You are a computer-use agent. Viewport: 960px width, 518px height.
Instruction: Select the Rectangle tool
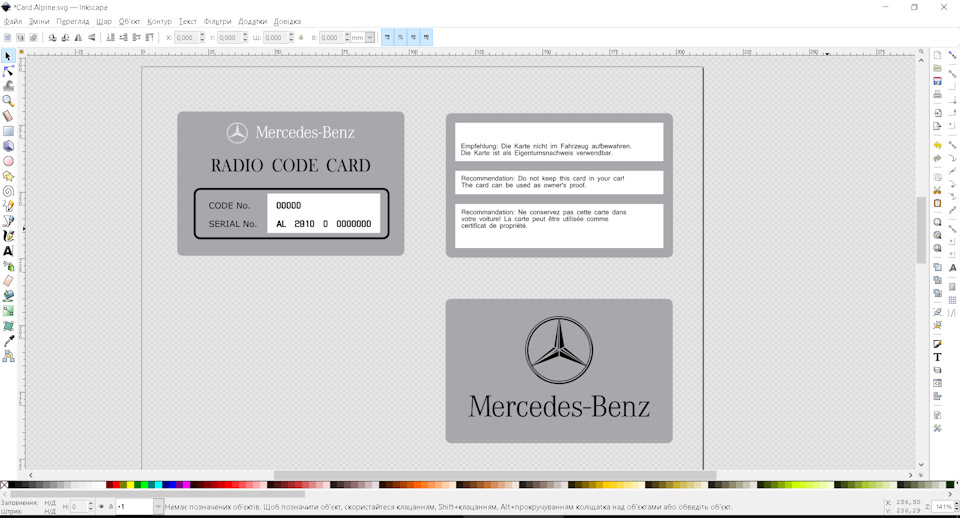(x=8, y=131)
